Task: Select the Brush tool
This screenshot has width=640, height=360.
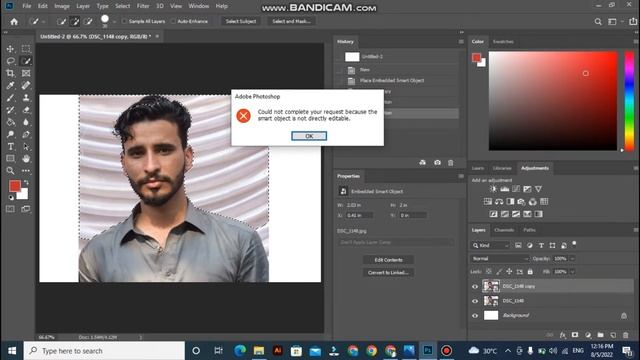Action: click(x=10, y=98)
